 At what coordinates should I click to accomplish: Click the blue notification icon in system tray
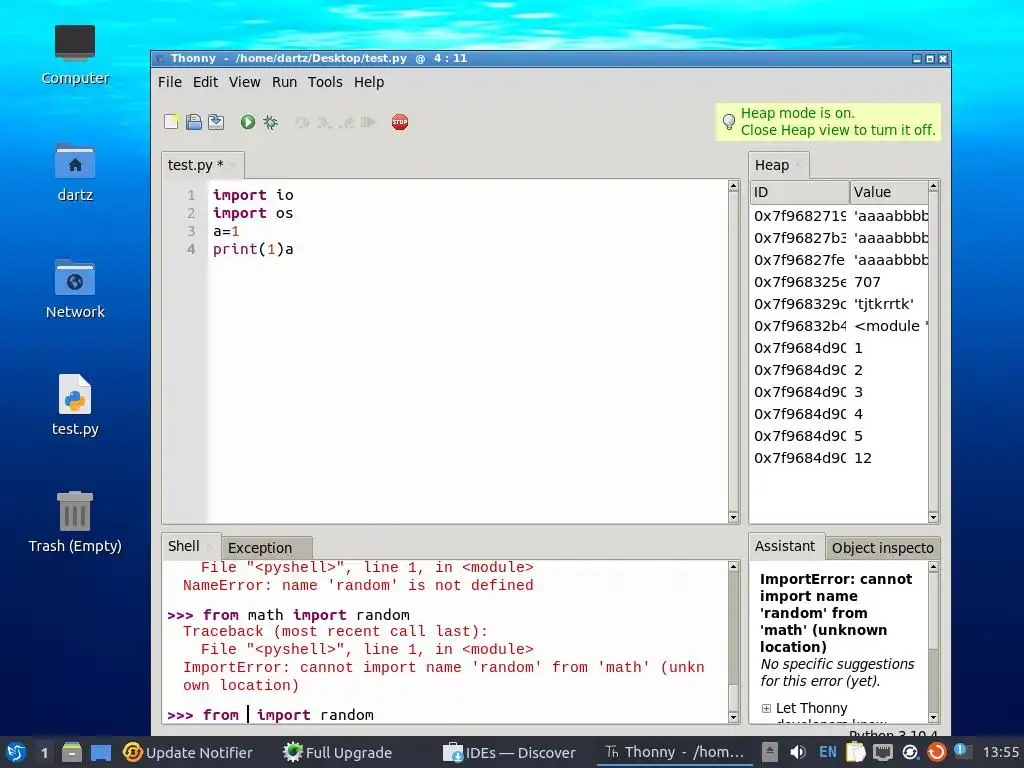tap(961, 751)
